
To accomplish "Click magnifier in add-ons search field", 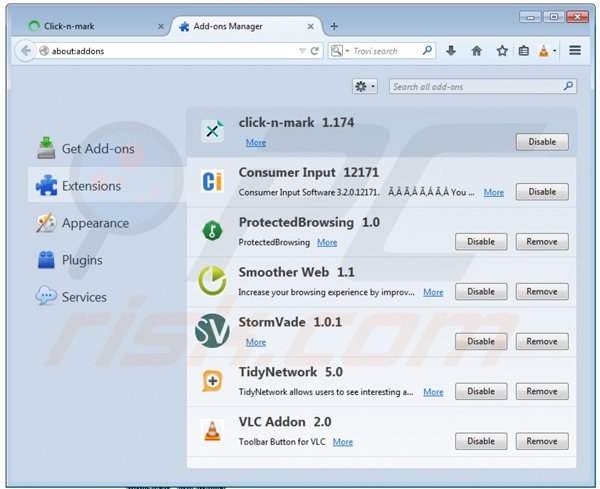I will (569, 86).
